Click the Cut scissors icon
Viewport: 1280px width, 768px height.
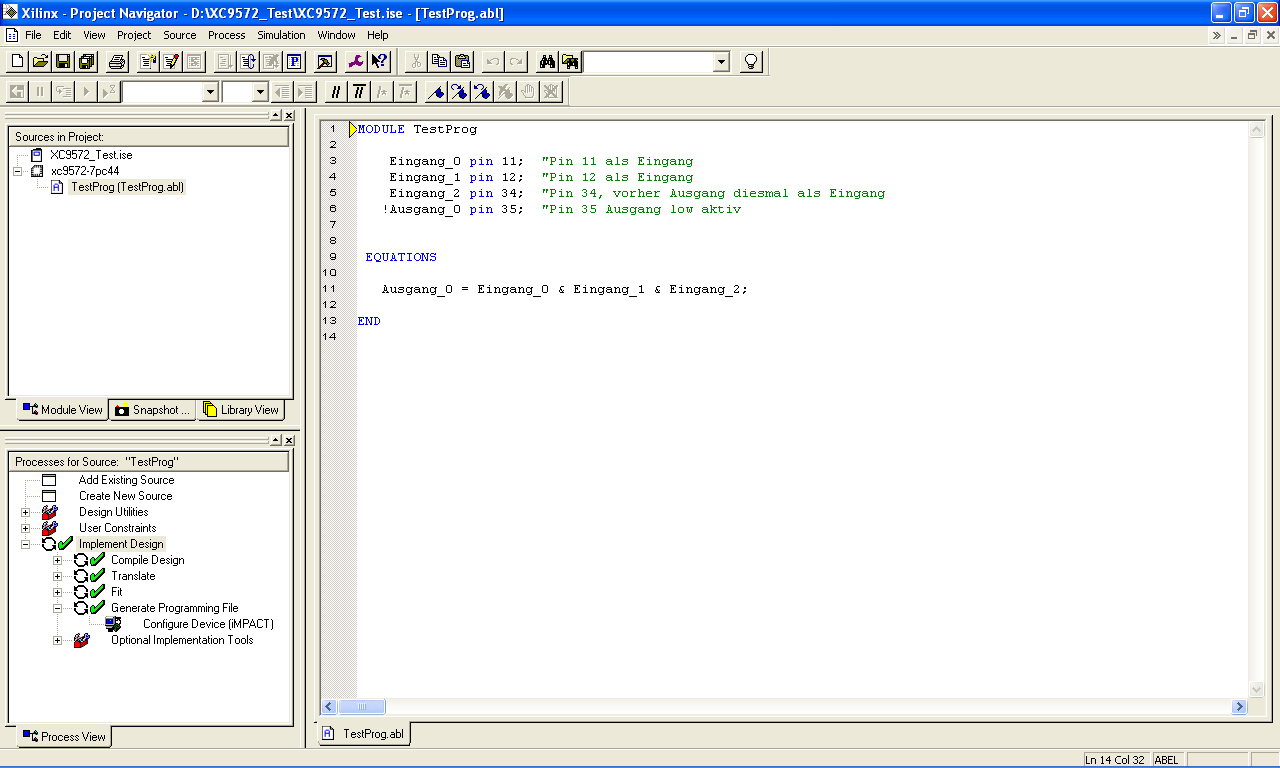[x=415, y=62]
